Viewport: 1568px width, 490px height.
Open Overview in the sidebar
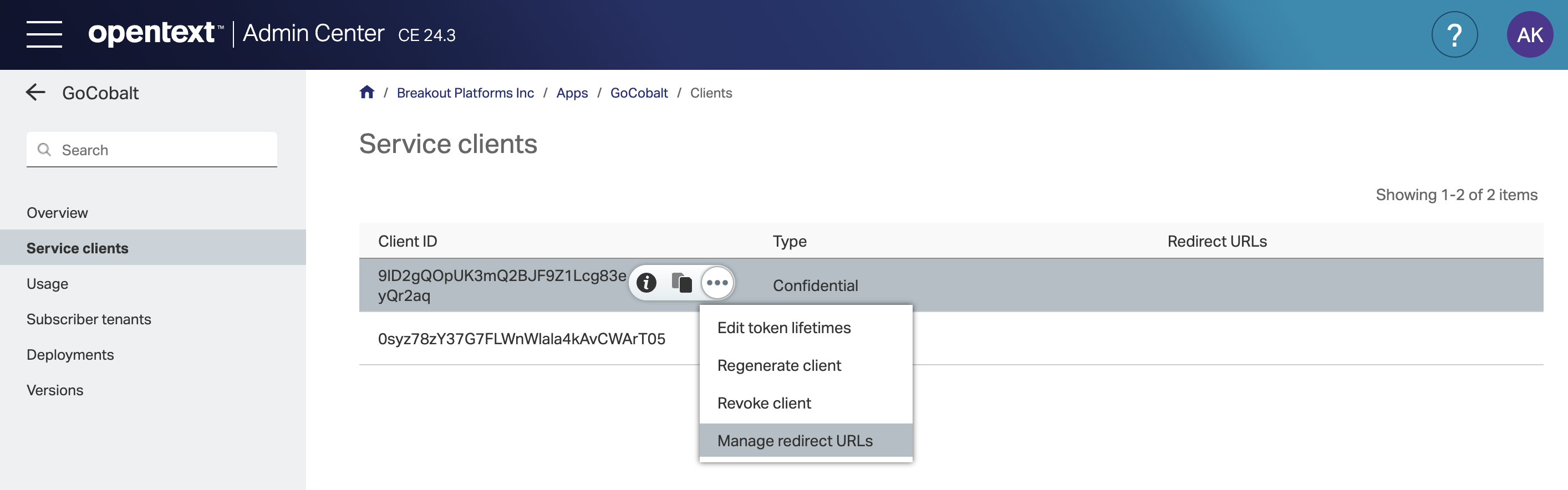point(57,213)
